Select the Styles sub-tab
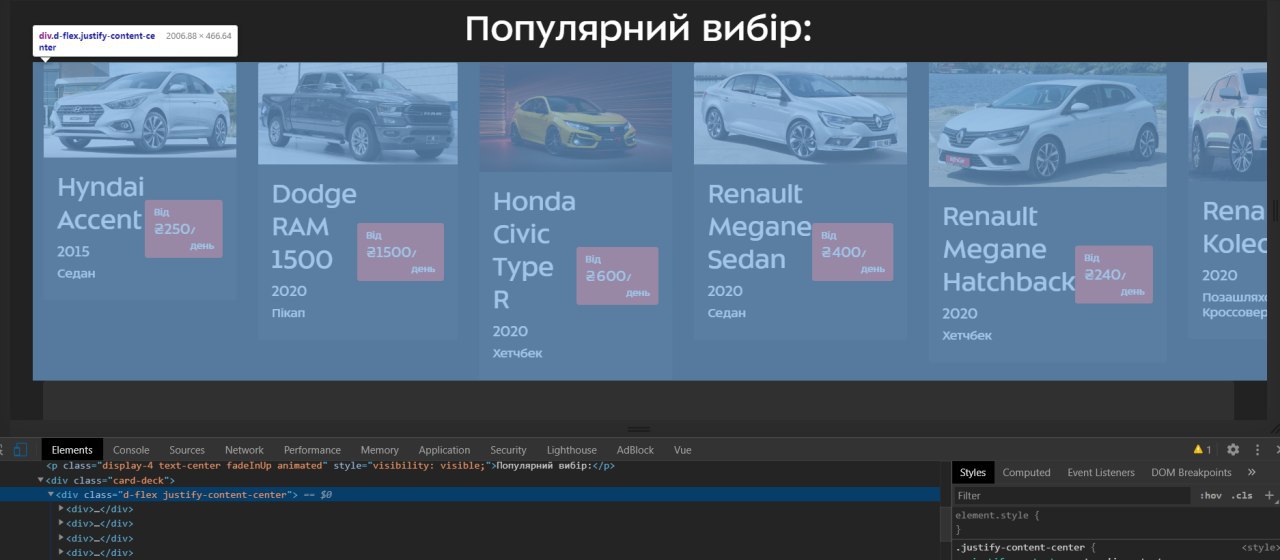Image resolution: width=1280 pixels, height=560 pixels. click(x=973, y=472)
